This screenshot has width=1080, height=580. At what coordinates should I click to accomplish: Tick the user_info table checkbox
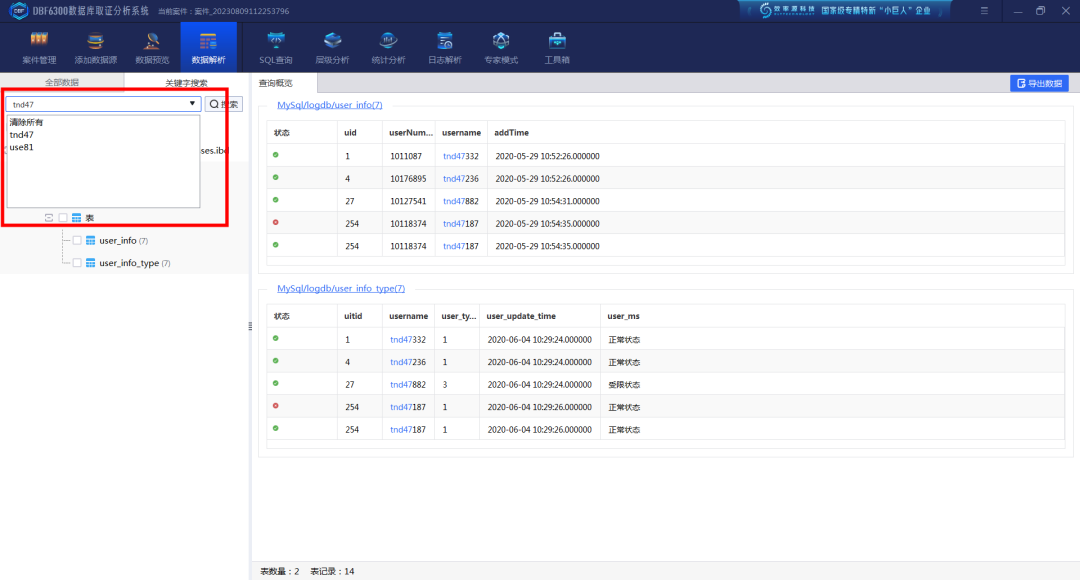(77, 240)
